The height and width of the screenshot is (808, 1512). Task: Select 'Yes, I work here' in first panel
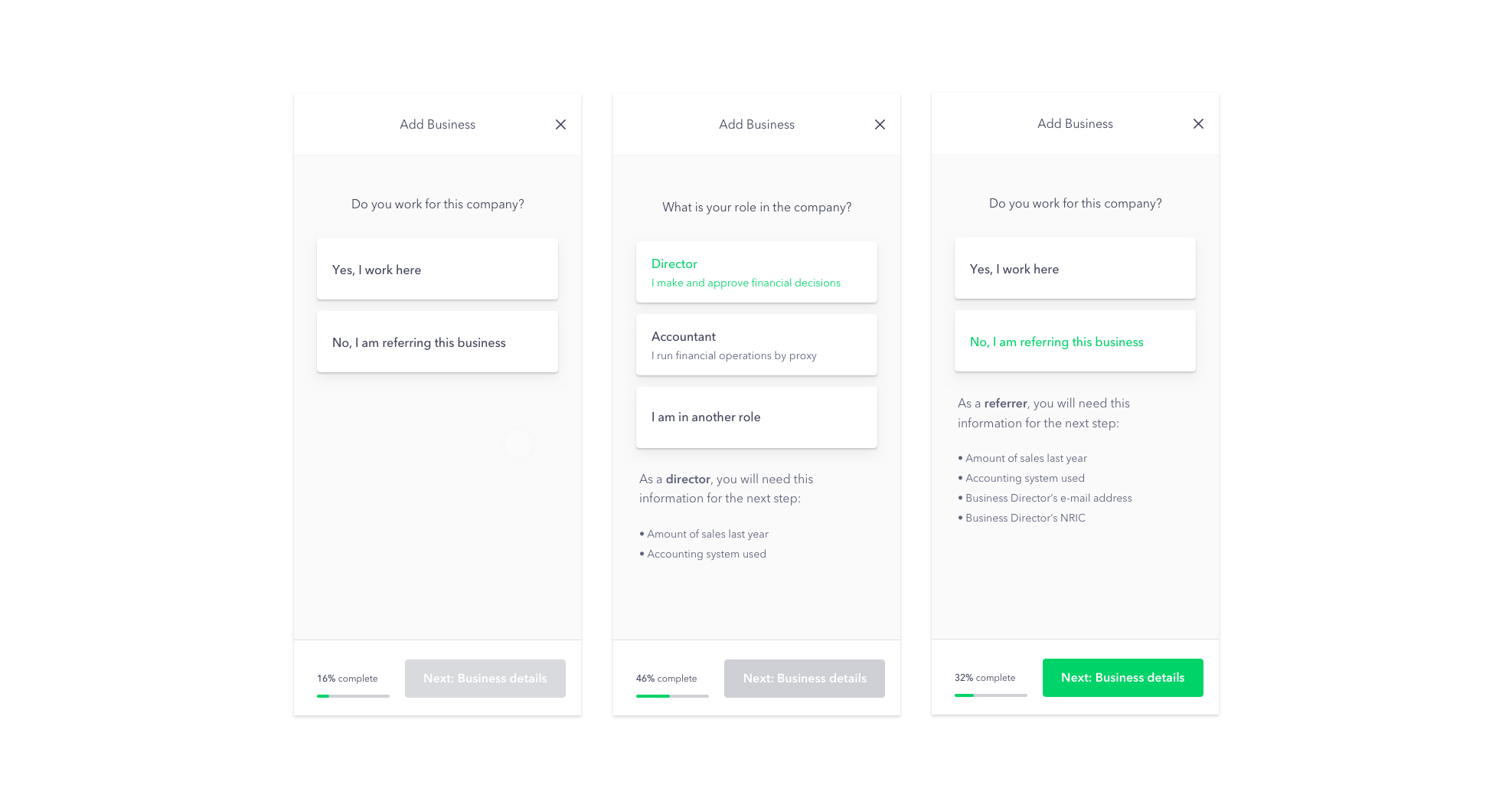pyautogui.click(x=437, y=269)
